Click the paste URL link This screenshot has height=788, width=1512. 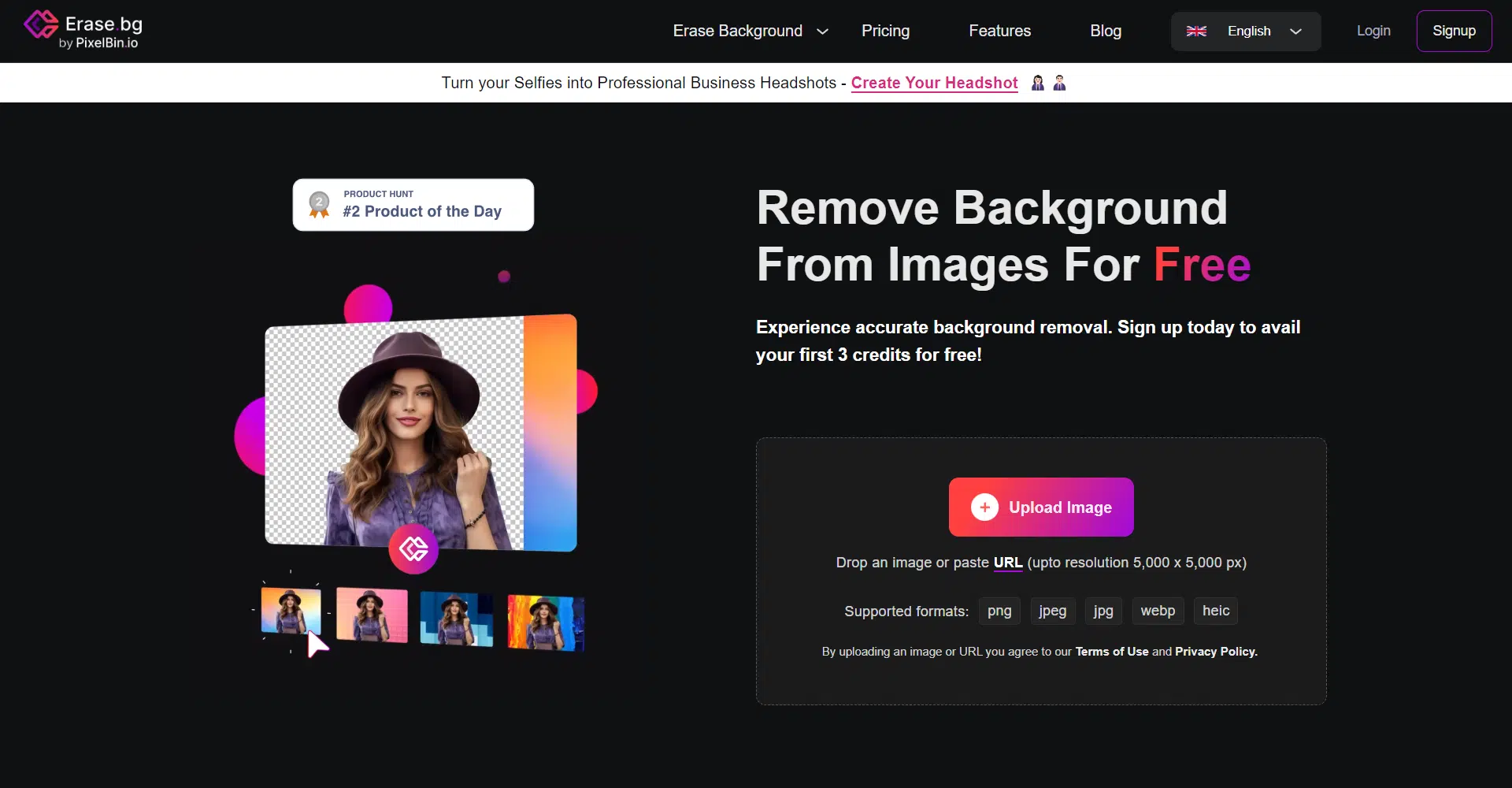click(x=1007, y=563)
